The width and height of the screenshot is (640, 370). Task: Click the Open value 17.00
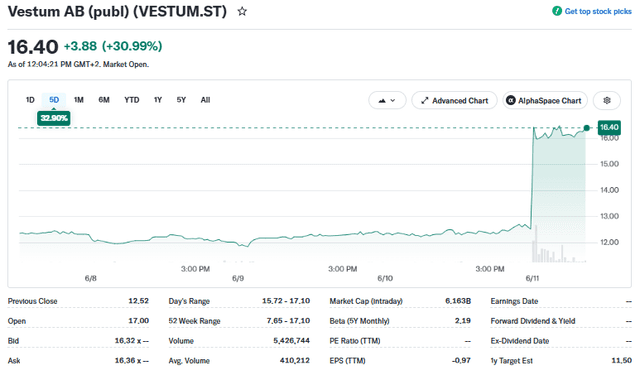tap(138, 321)
